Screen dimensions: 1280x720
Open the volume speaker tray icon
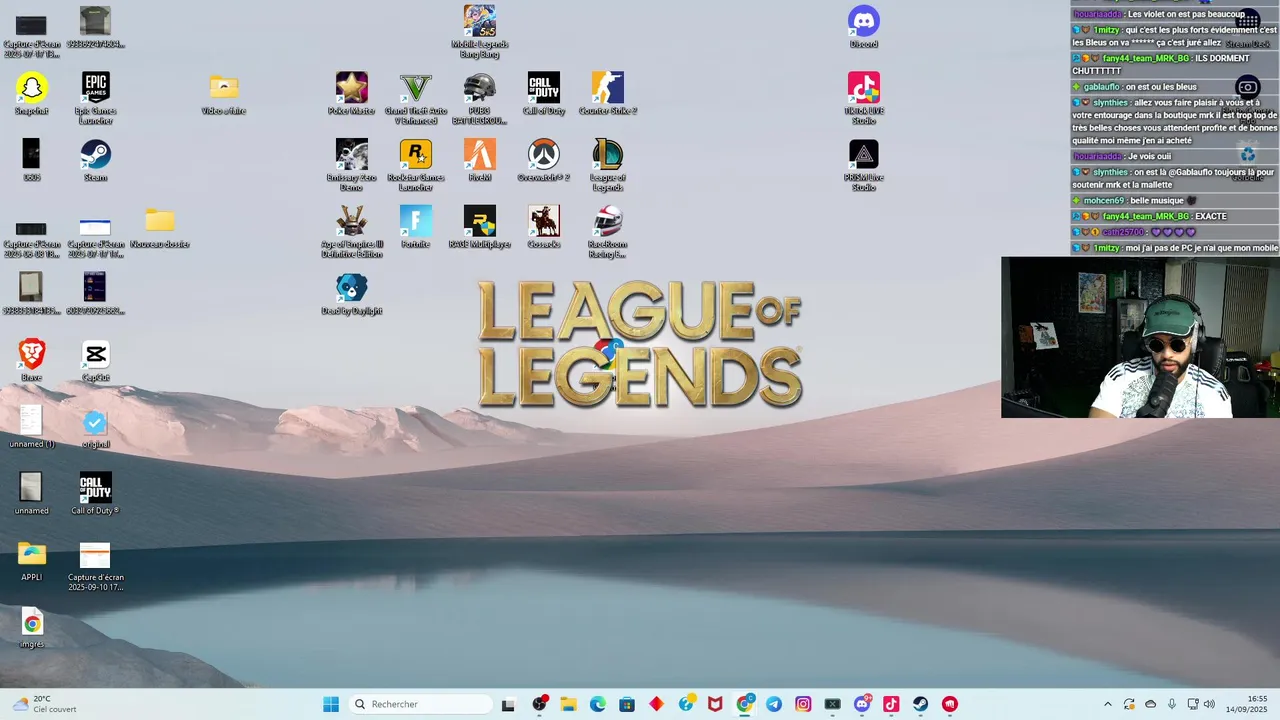1209,704
